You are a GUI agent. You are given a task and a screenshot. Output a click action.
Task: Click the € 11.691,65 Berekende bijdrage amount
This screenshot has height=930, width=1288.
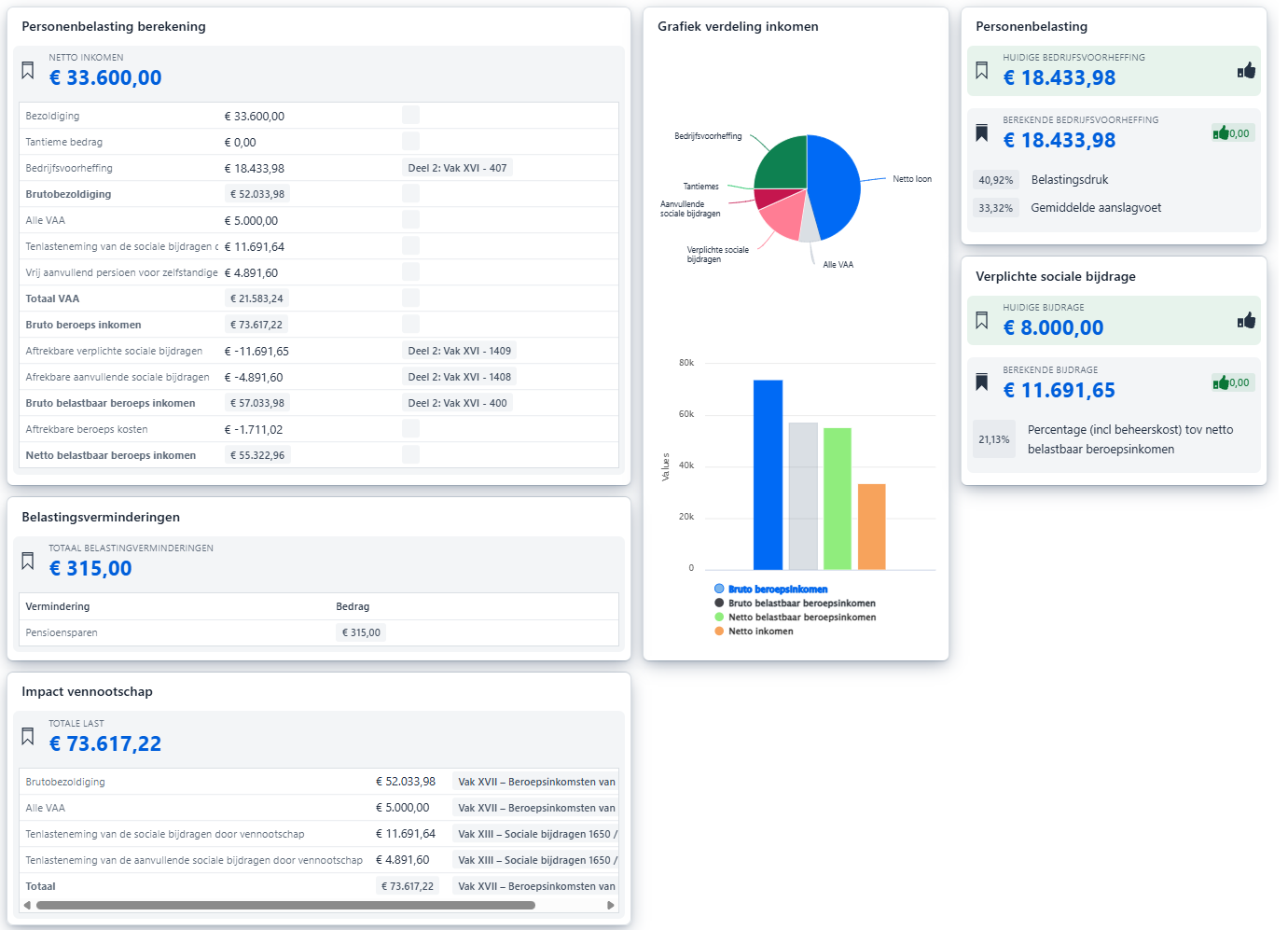tap(1059, 390)
